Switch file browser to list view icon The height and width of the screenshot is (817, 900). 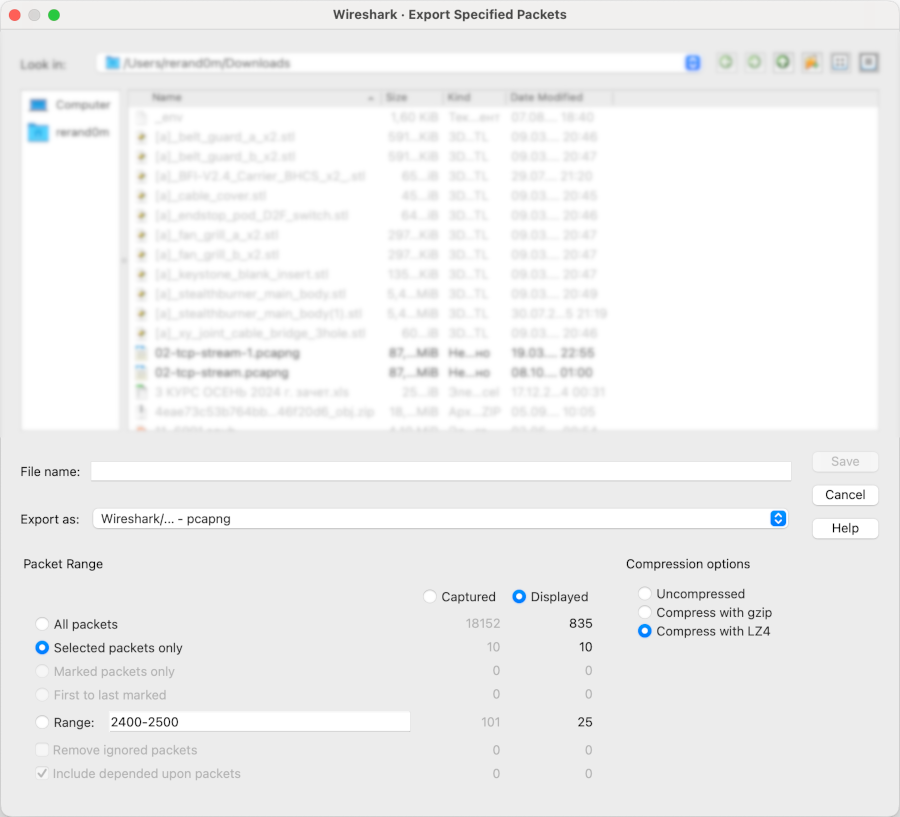840,62
